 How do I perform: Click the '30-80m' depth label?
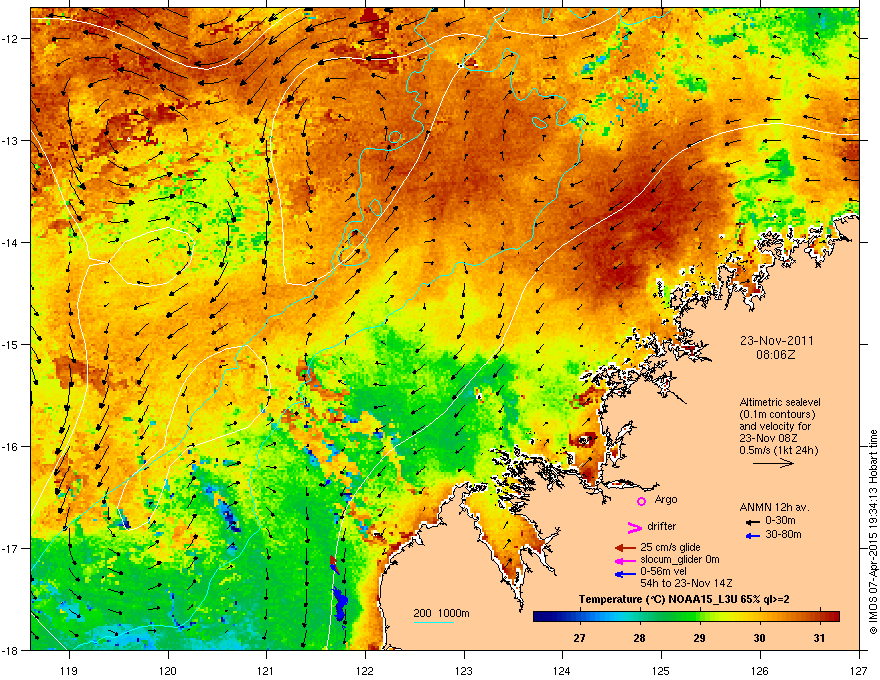[x=783, y=534]
